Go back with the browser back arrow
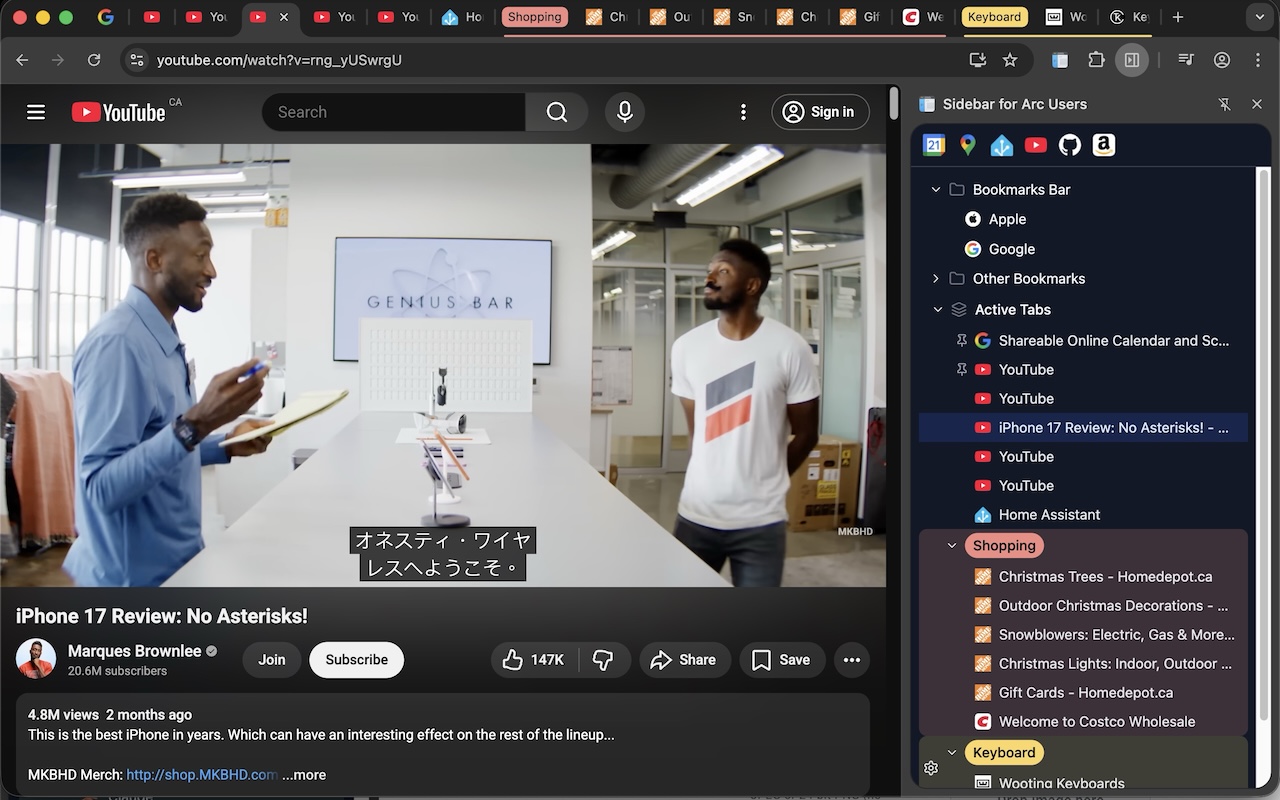 [23, 60]
